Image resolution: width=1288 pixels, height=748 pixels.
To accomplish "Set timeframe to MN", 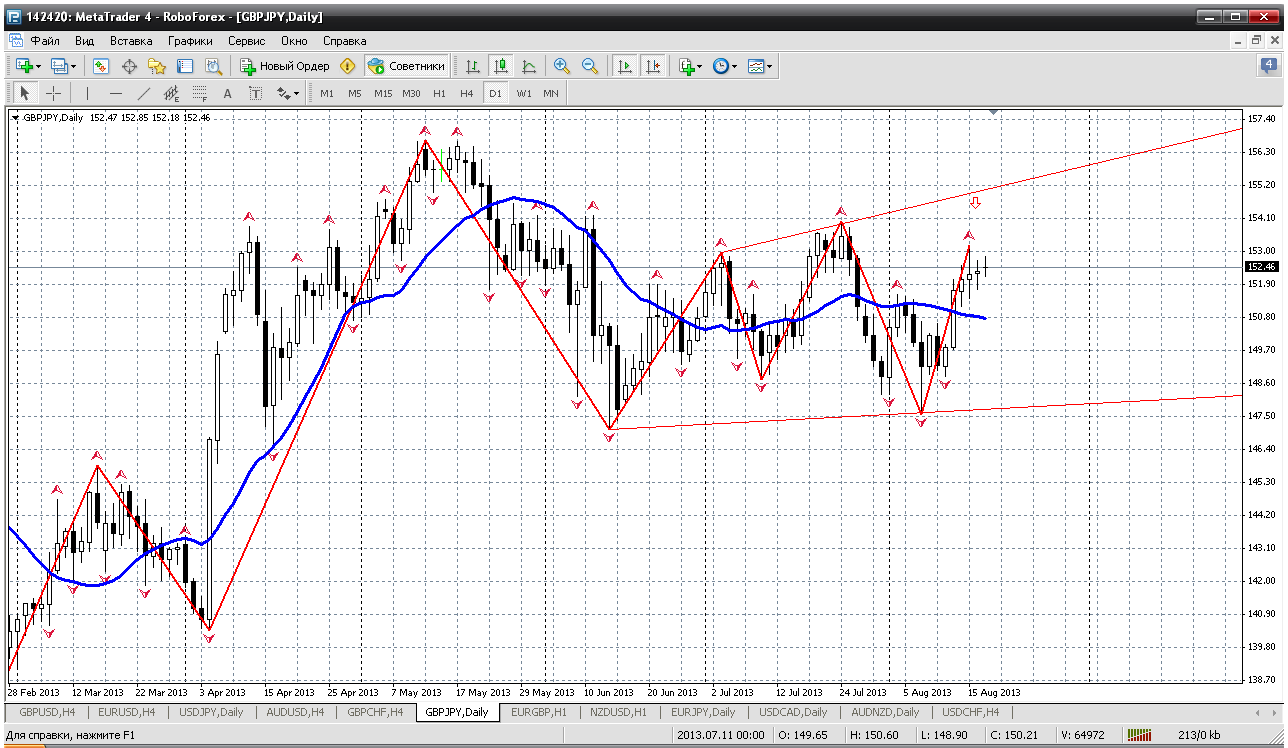I will pyautogui.click(x=551, y=93).
